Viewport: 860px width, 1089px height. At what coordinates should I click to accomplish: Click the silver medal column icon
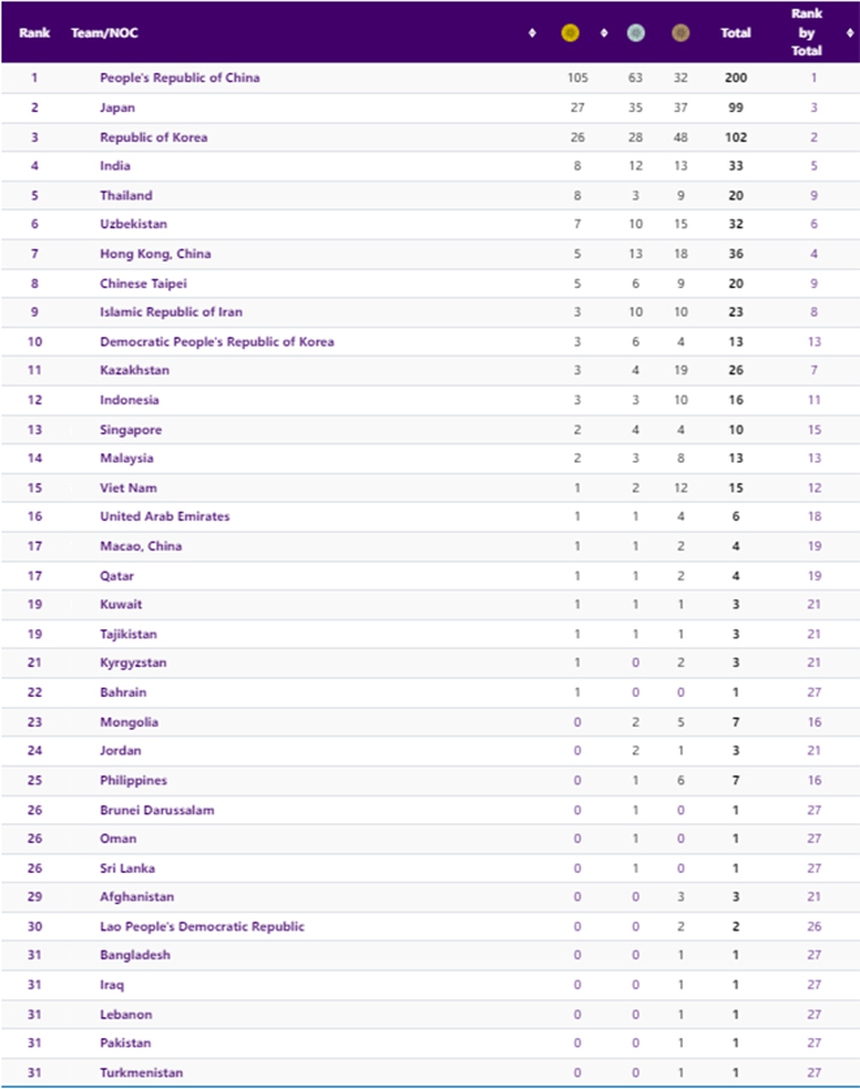tap(635, 33)
